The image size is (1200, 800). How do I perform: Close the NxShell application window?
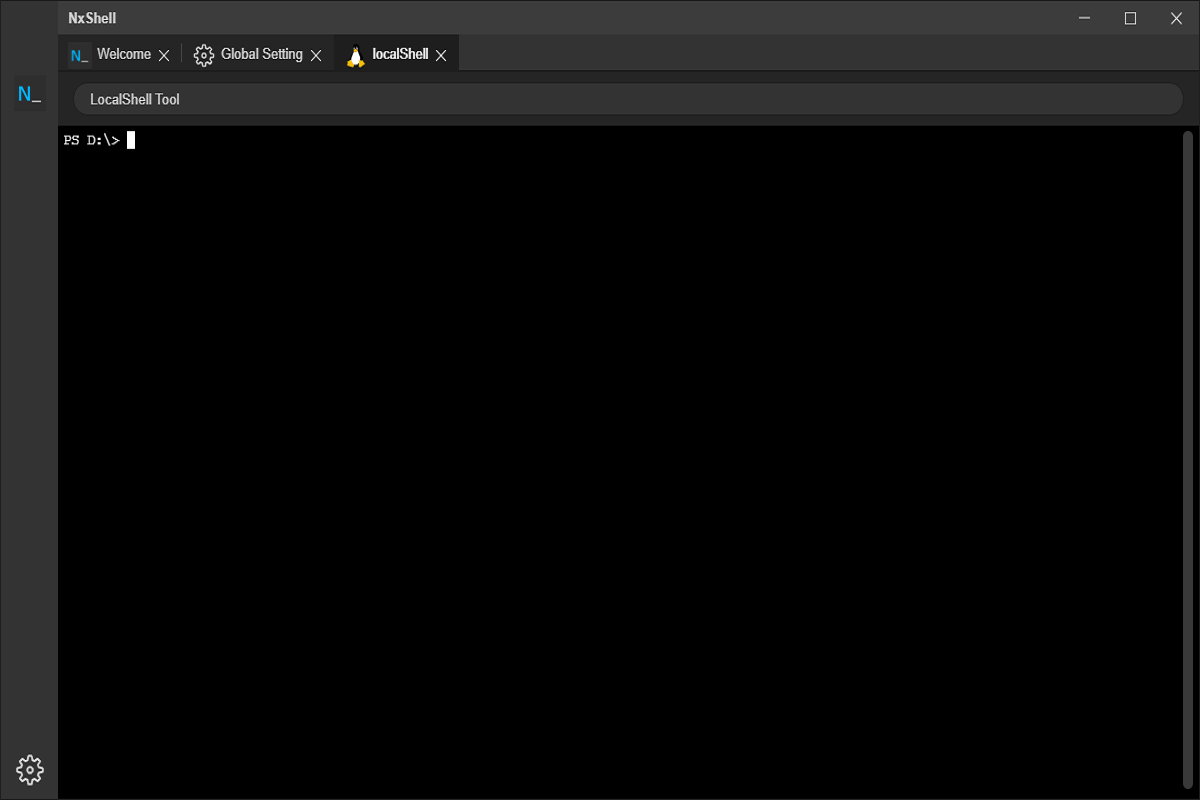coord(1176,18)
